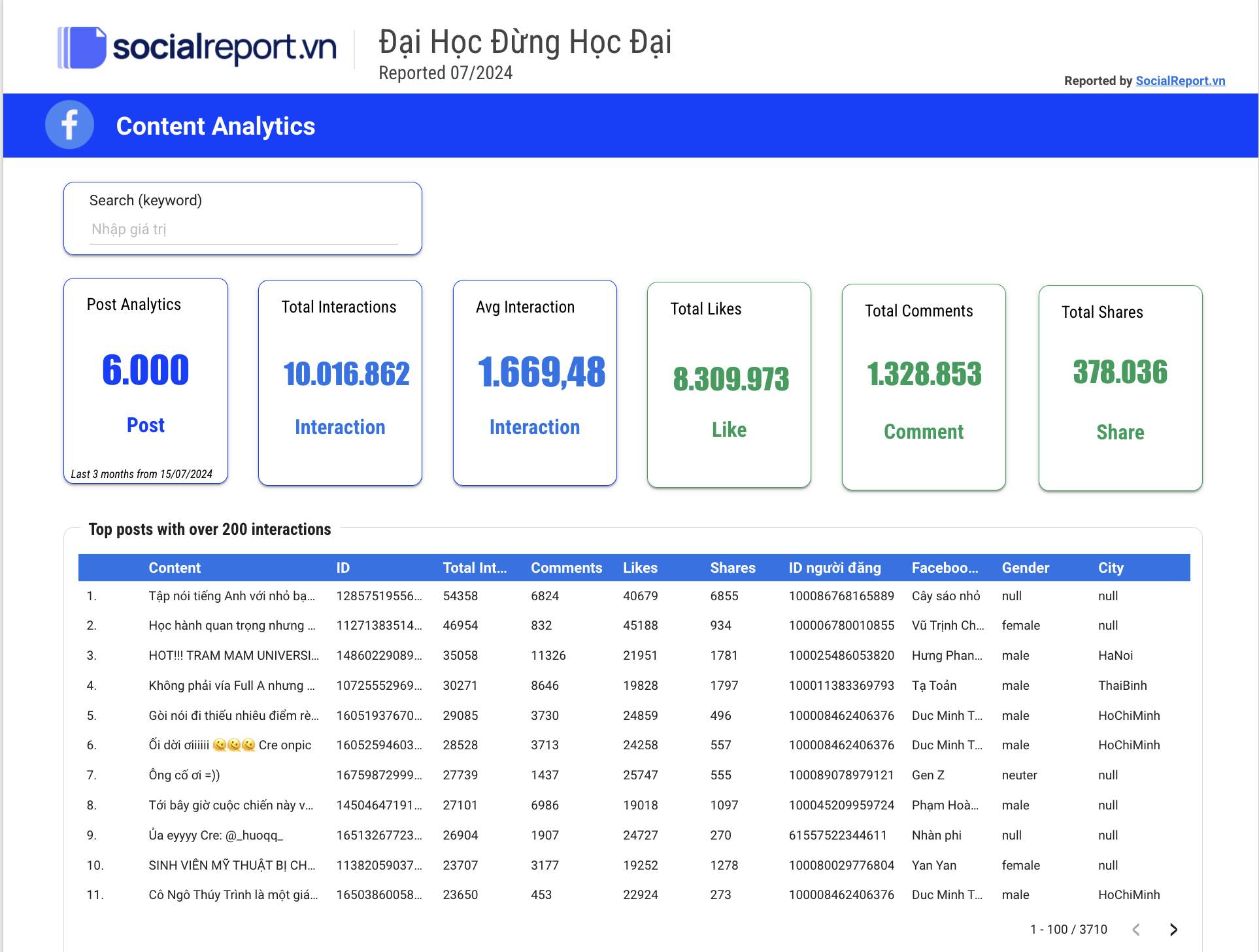Click the keyword search input field
Screen dimensions: 1259x952
[243, 229]
